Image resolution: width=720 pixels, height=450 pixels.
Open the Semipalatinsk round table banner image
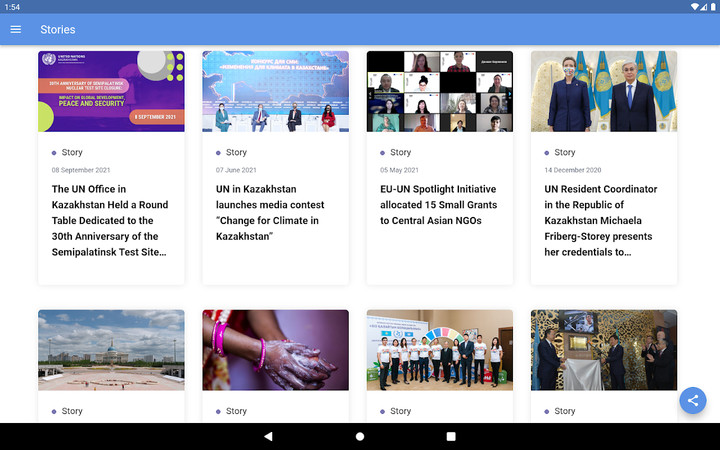pyautogui.click(x=111, y=91)
